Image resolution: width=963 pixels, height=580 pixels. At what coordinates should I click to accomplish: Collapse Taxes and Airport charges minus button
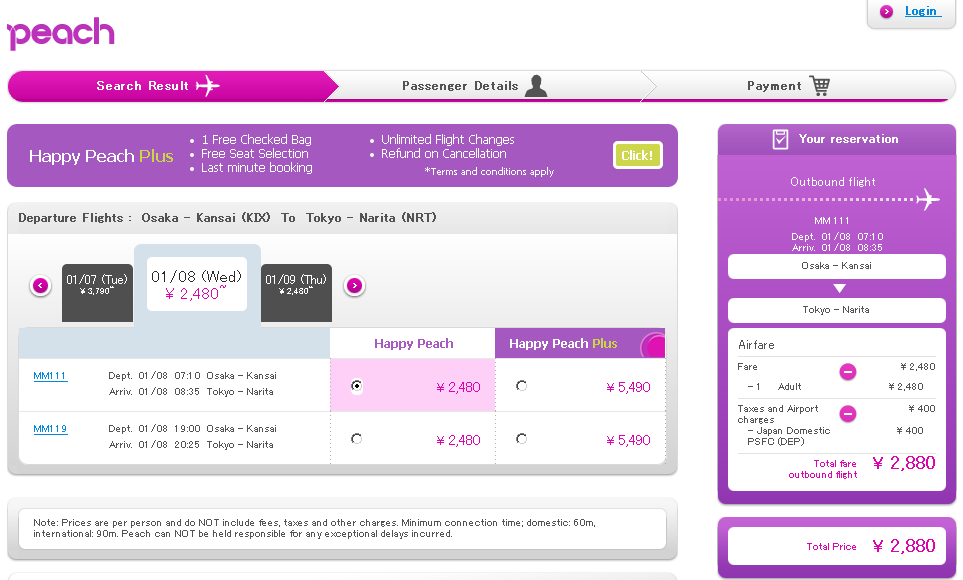pos(848,413)
